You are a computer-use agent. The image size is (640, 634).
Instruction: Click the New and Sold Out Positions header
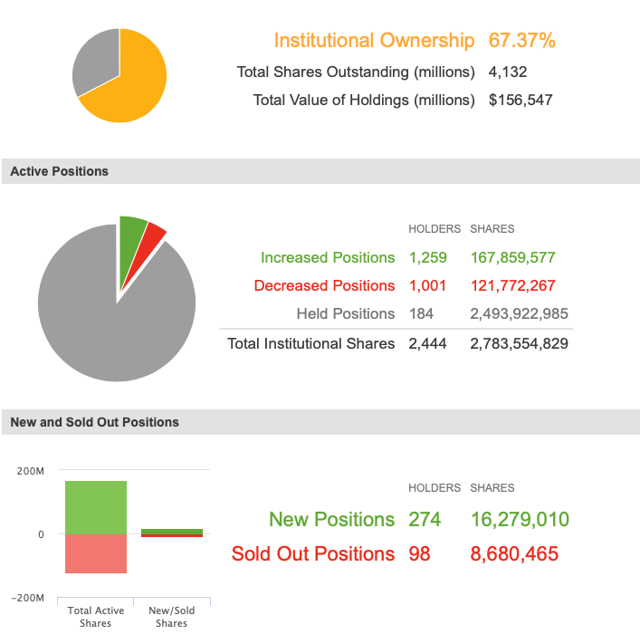(95, 422)
